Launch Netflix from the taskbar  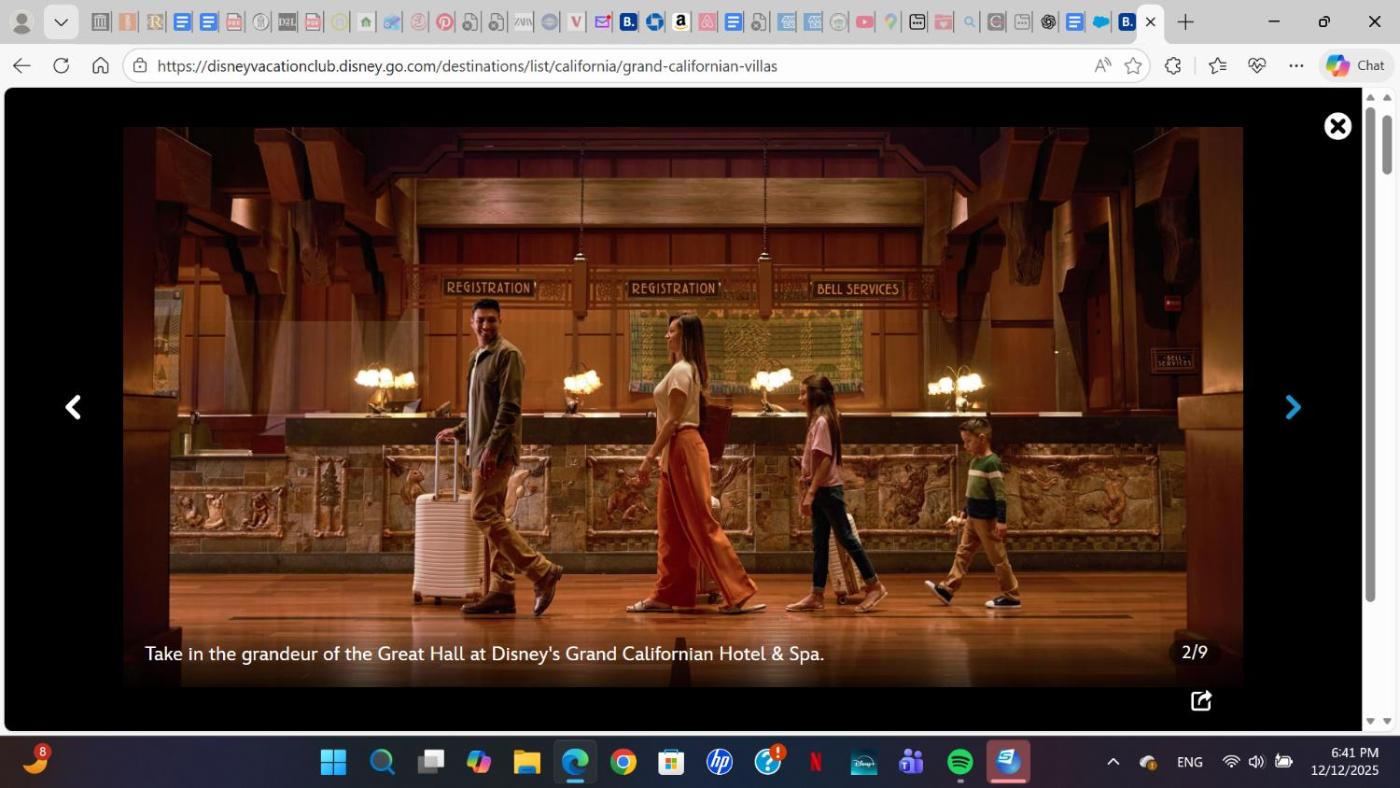click(x=815, y=762)
